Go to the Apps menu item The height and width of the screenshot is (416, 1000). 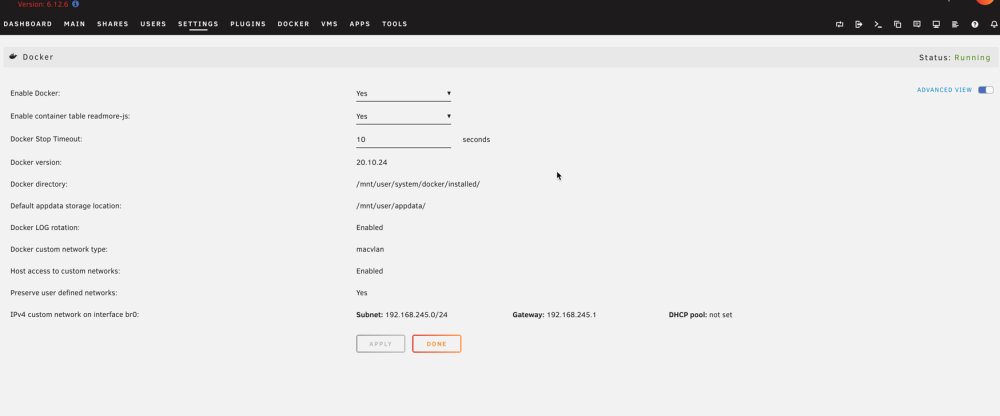tap(360, 24)
